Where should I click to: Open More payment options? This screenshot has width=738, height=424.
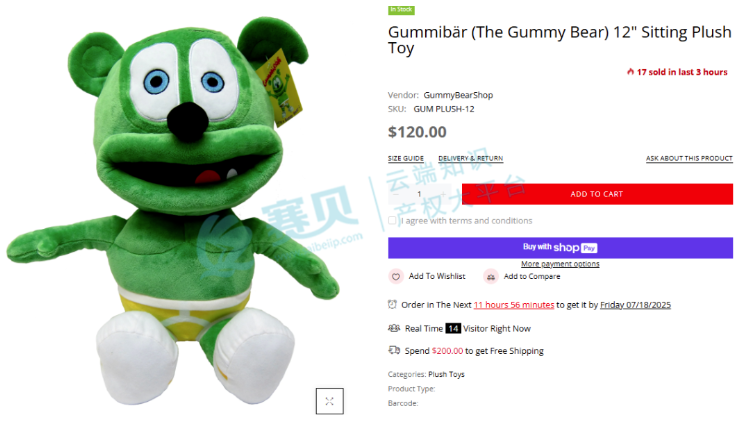[x=560, y=264]
